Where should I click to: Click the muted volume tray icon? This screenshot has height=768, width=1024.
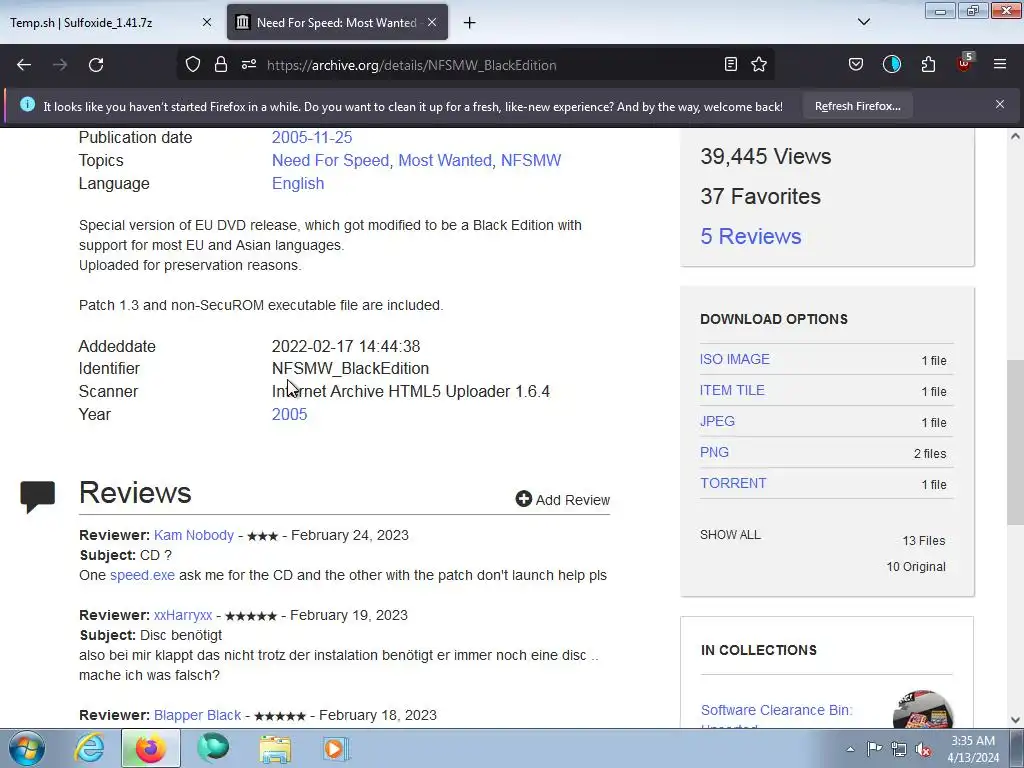(x=923, y=750)
